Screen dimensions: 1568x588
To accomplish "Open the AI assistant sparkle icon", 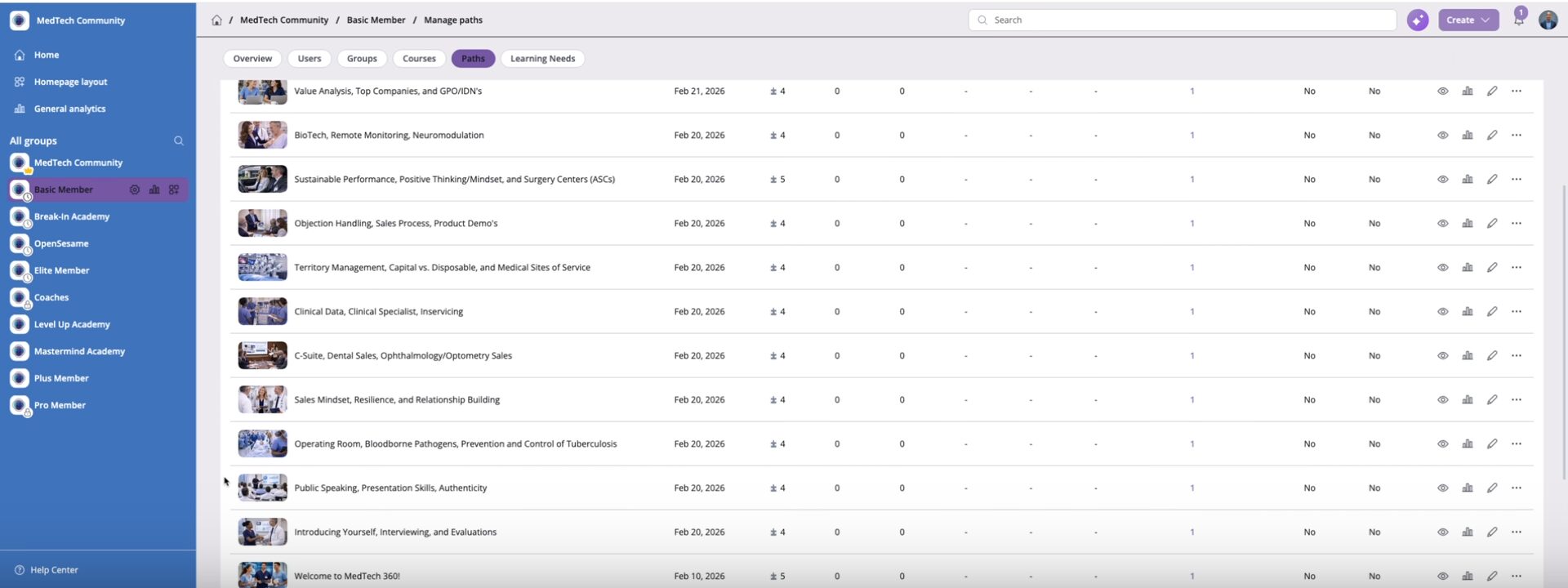I will (x=1418, y=20).
